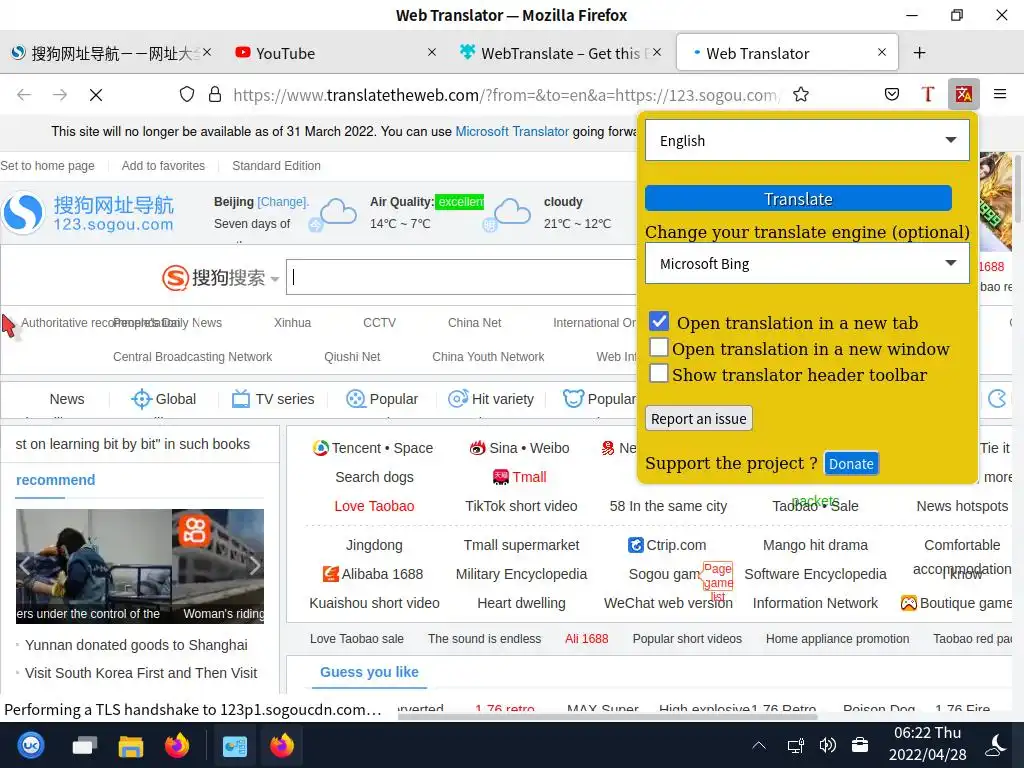Check Open translation in a new window
This screenshot has height=768, width=1024.
(659, 347)
